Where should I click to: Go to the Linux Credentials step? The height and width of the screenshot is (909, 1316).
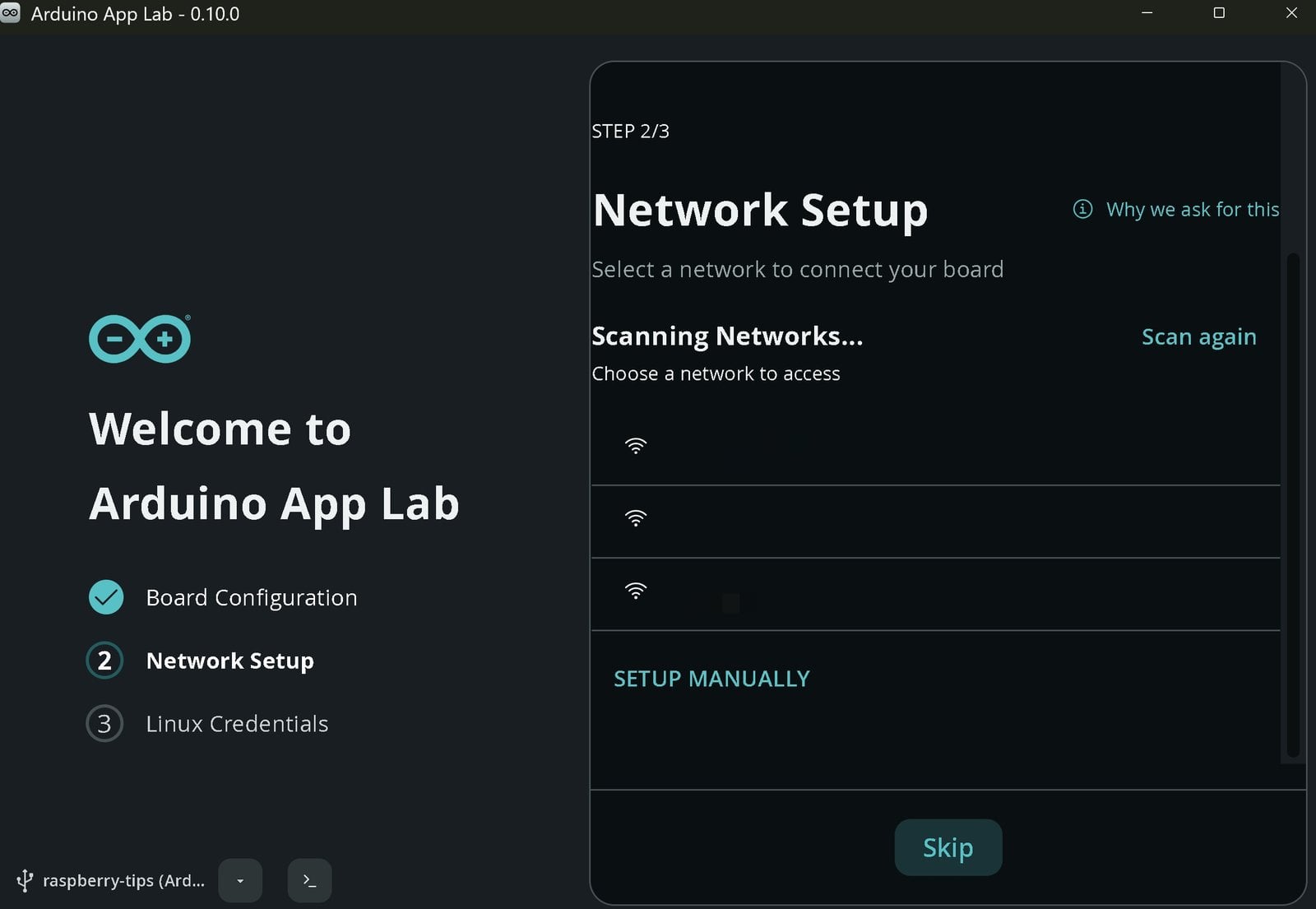(237, 724)
